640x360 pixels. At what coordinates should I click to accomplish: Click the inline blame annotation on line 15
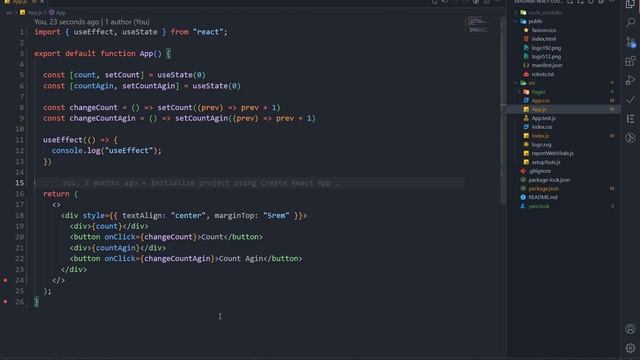201,183
